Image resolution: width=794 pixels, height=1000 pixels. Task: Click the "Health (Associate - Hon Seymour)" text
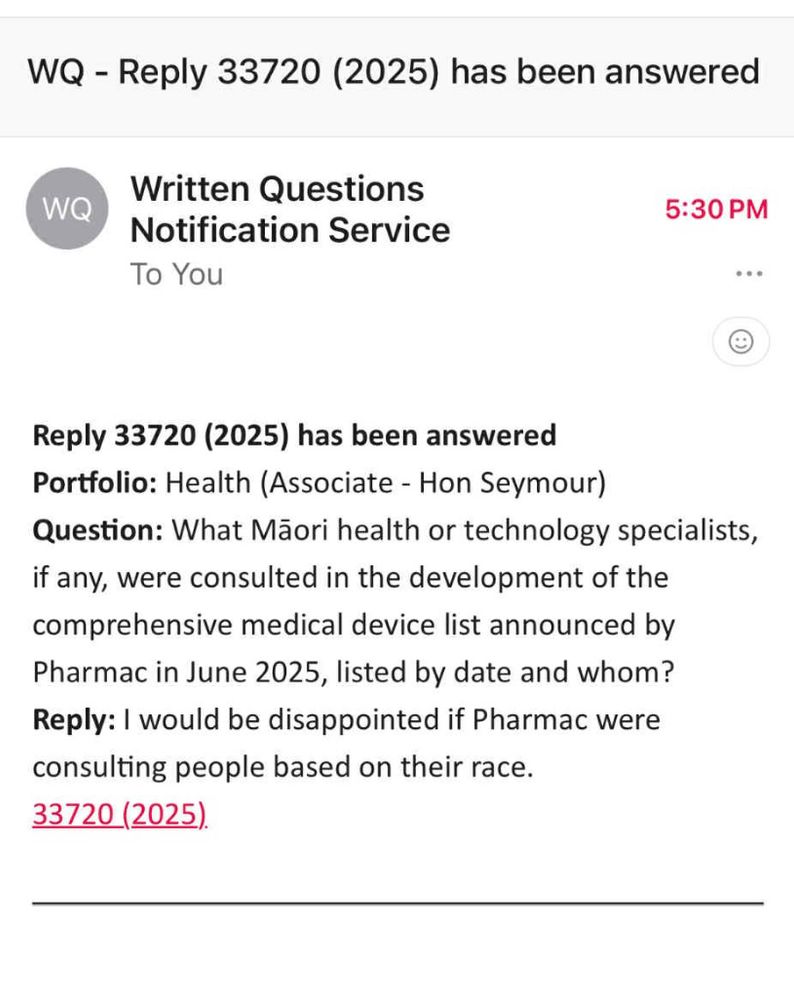pos(386,483)
